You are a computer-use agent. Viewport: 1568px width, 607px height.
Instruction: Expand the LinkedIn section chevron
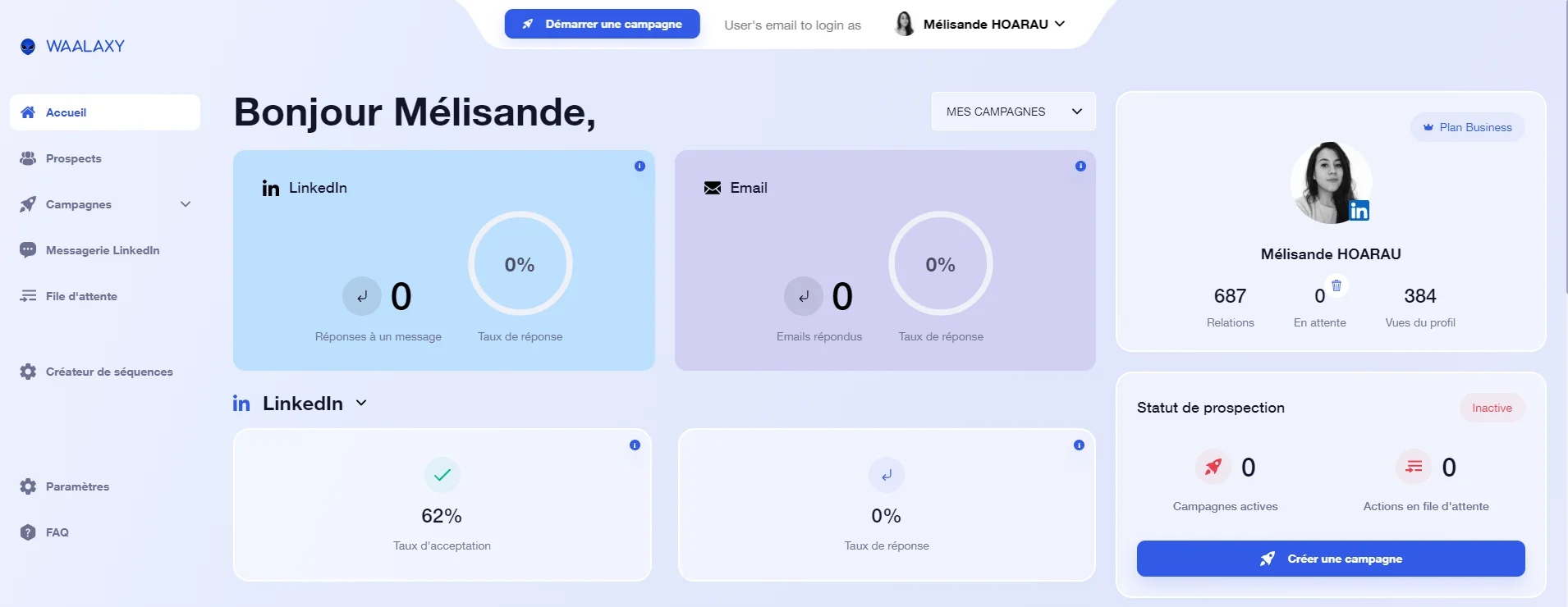[x=361, y=403]
